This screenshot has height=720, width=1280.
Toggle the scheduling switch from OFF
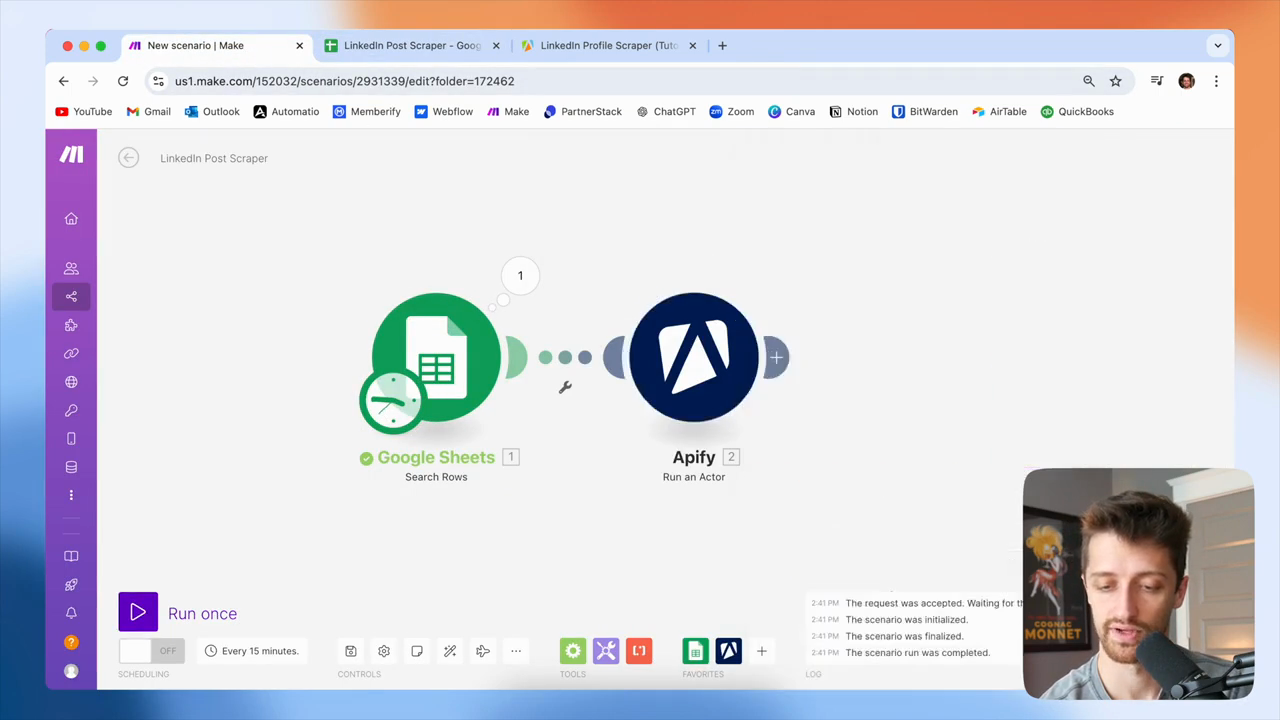[151, 651]
